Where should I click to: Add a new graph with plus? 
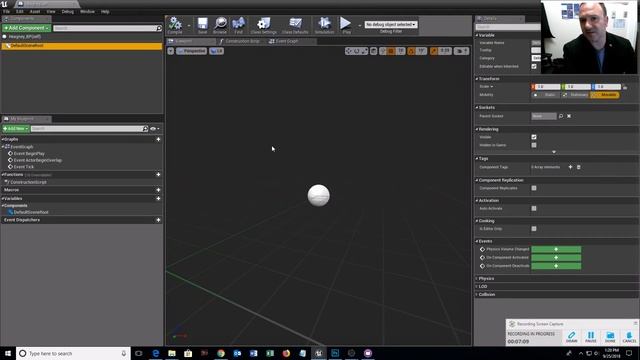pos(158,140)
